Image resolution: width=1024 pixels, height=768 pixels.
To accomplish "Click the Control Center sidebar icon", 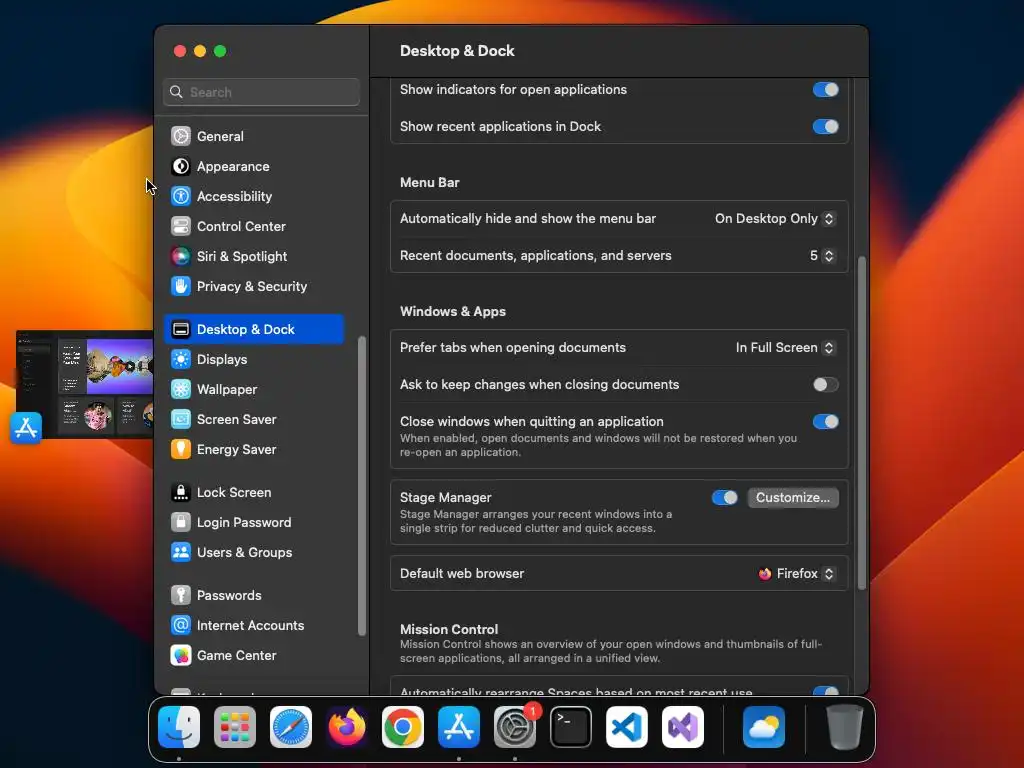I will point(181,226).
